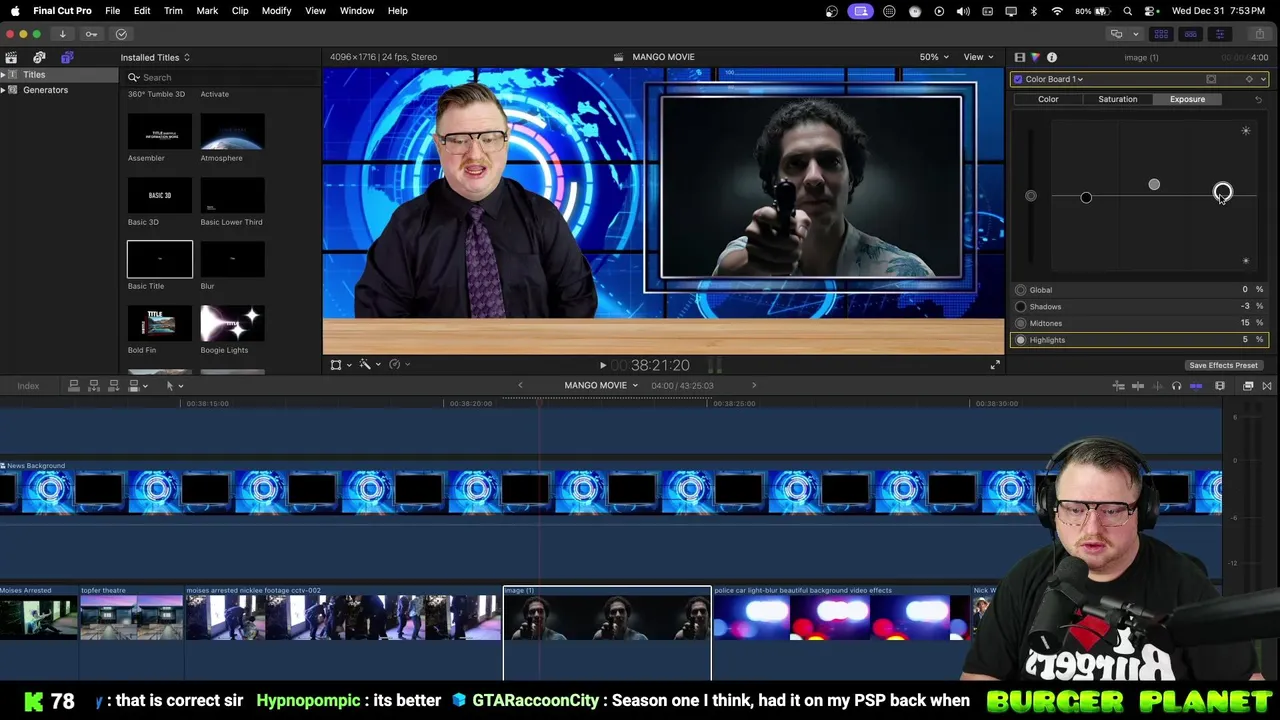Connect clip to primary storyline icon
This screenshot has width=1280, height=720.
click(73, 385)
